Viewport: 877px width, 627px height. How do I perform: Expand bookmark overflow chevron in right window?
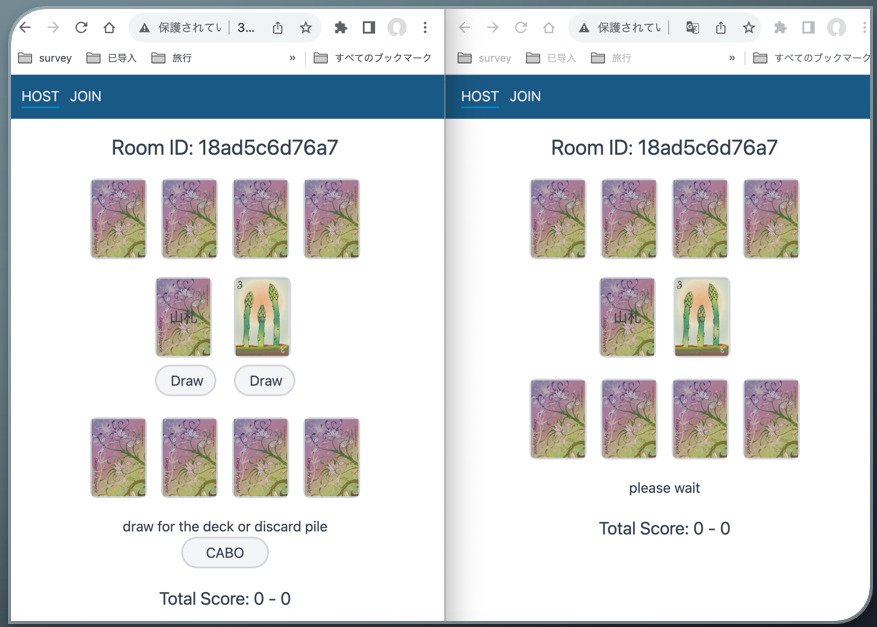(732, 58)
